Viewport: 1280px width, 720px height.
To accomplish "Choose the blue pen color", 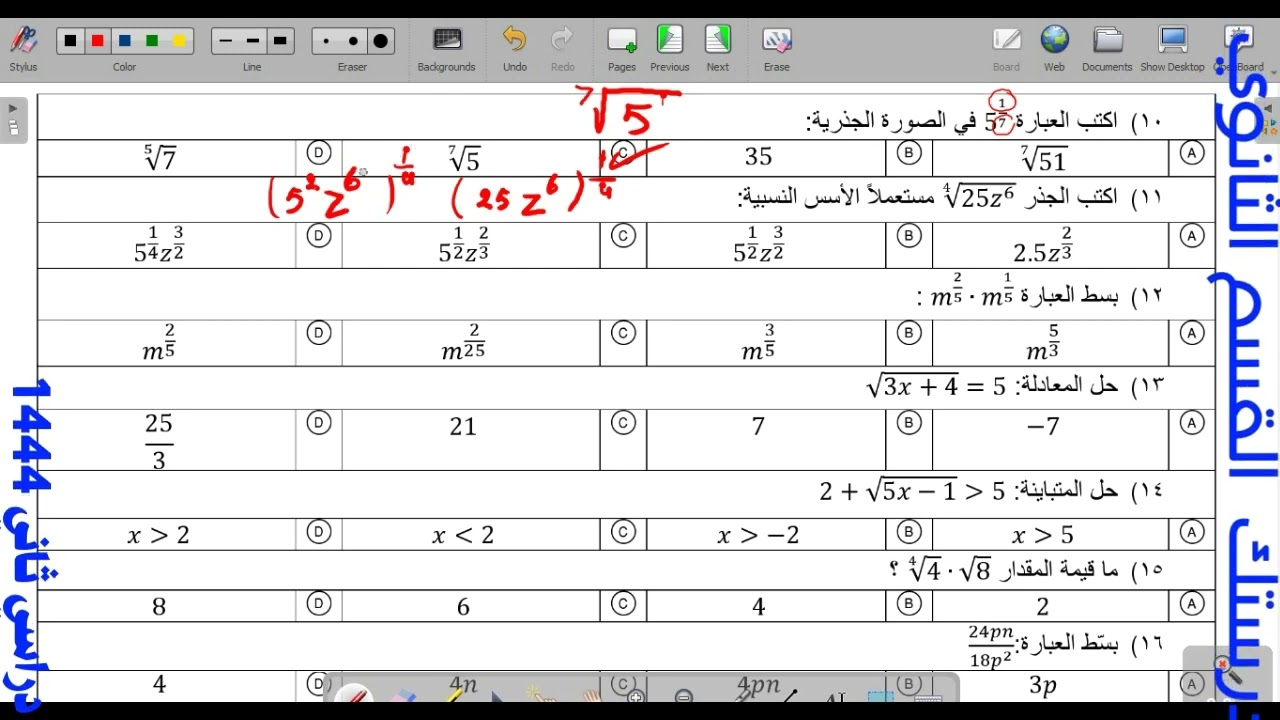I will 125,41.
